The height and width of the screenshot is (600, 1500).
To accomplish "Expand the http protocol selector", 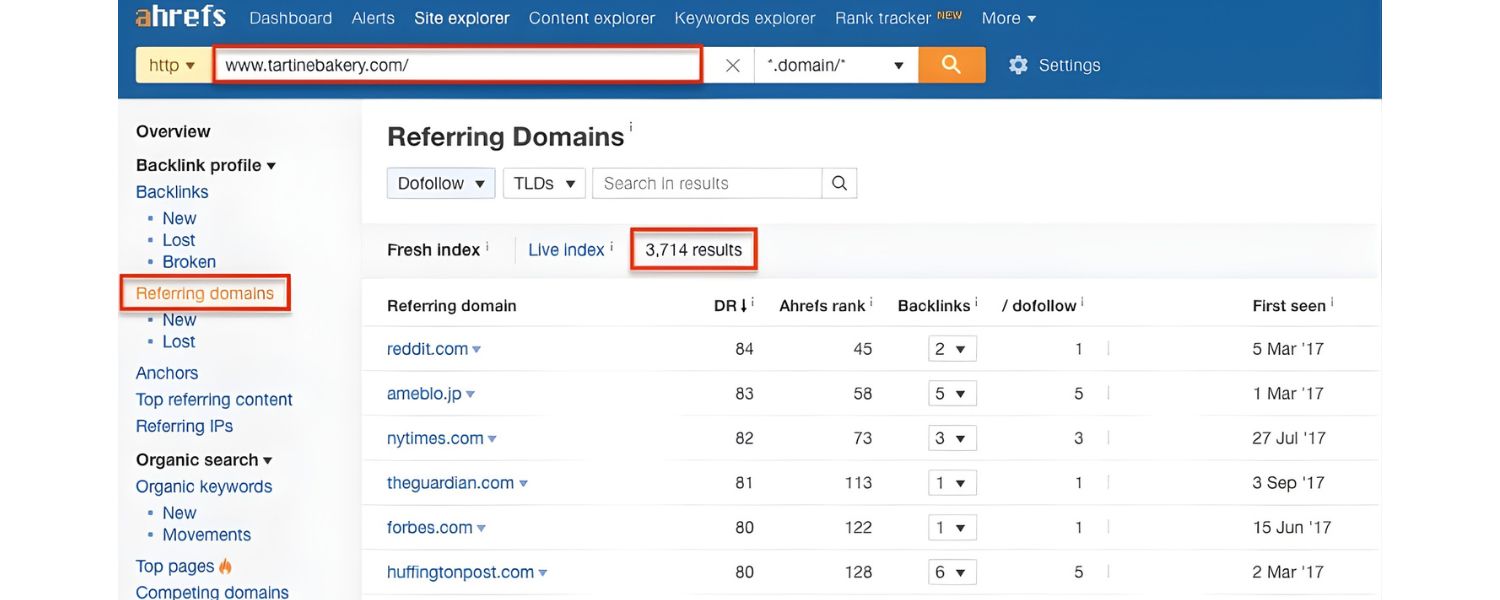I will pos(173,64).
